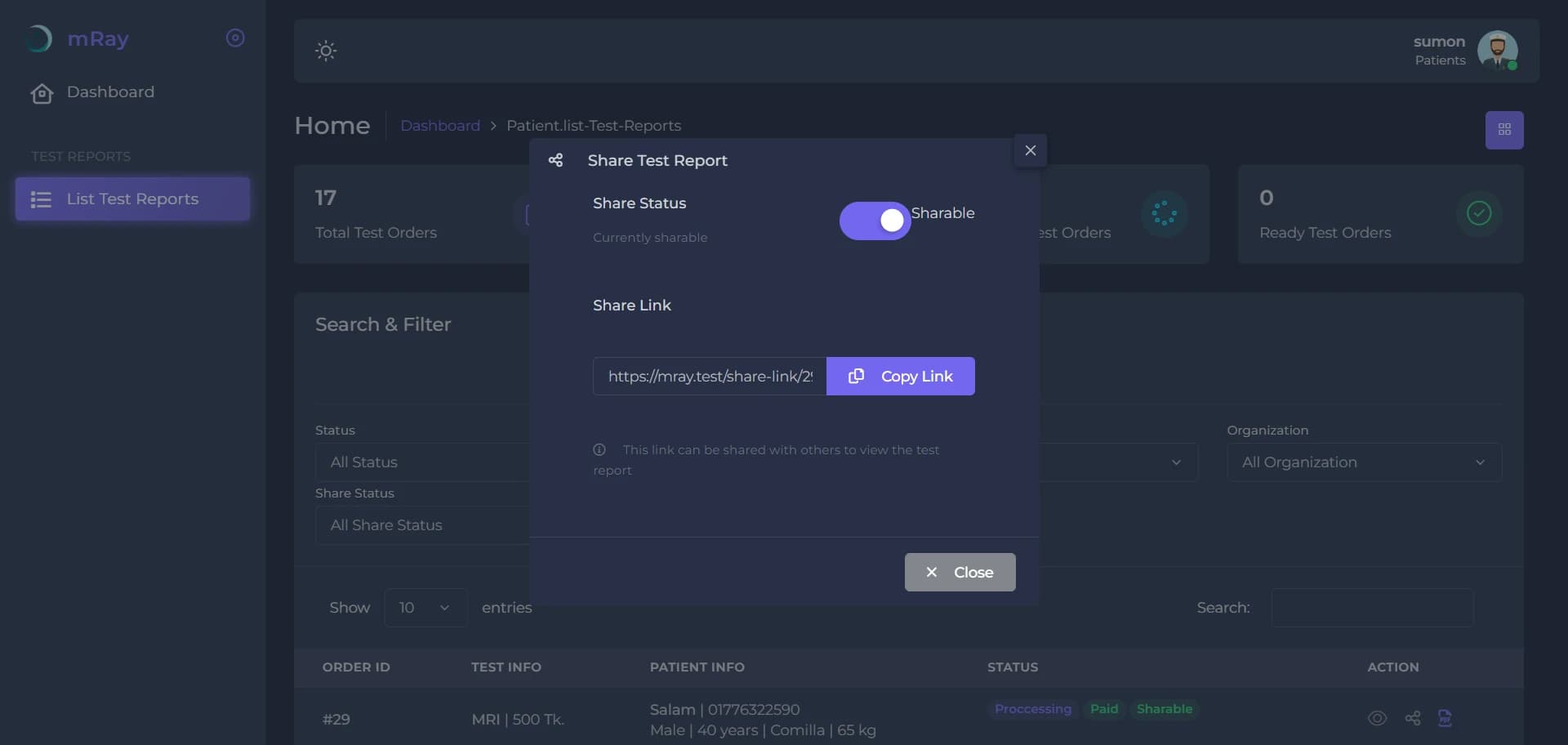Click the Ready Test Orders checkmark icon
This screenshot has height=745, width=1568.
click(x=1479, y=213)
